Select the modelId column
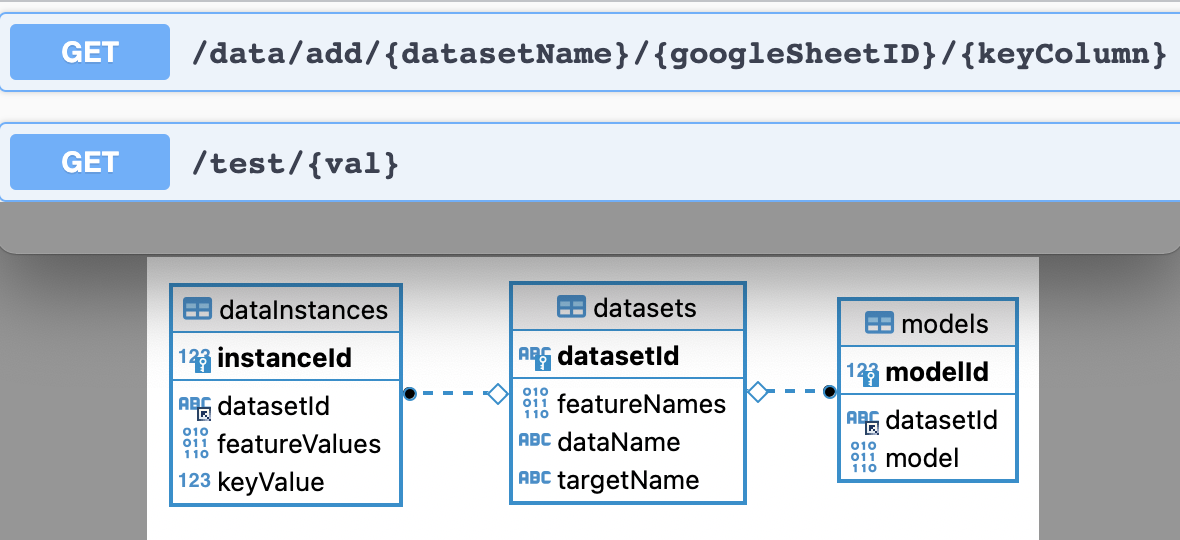The height and width of the screenshot is (540, 1180). (x=936, y=372)
